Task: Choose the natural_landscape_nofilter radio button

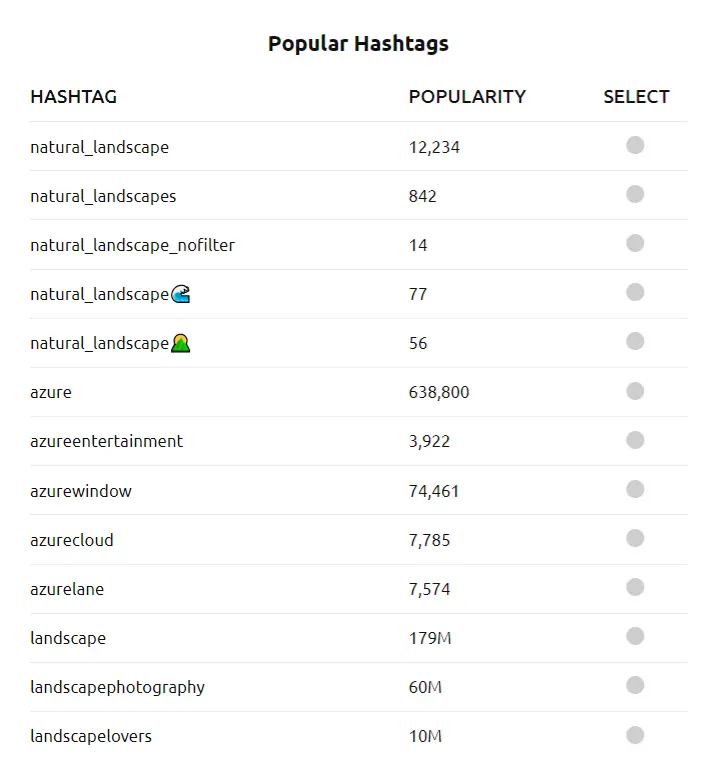Action: pos(635,244)
